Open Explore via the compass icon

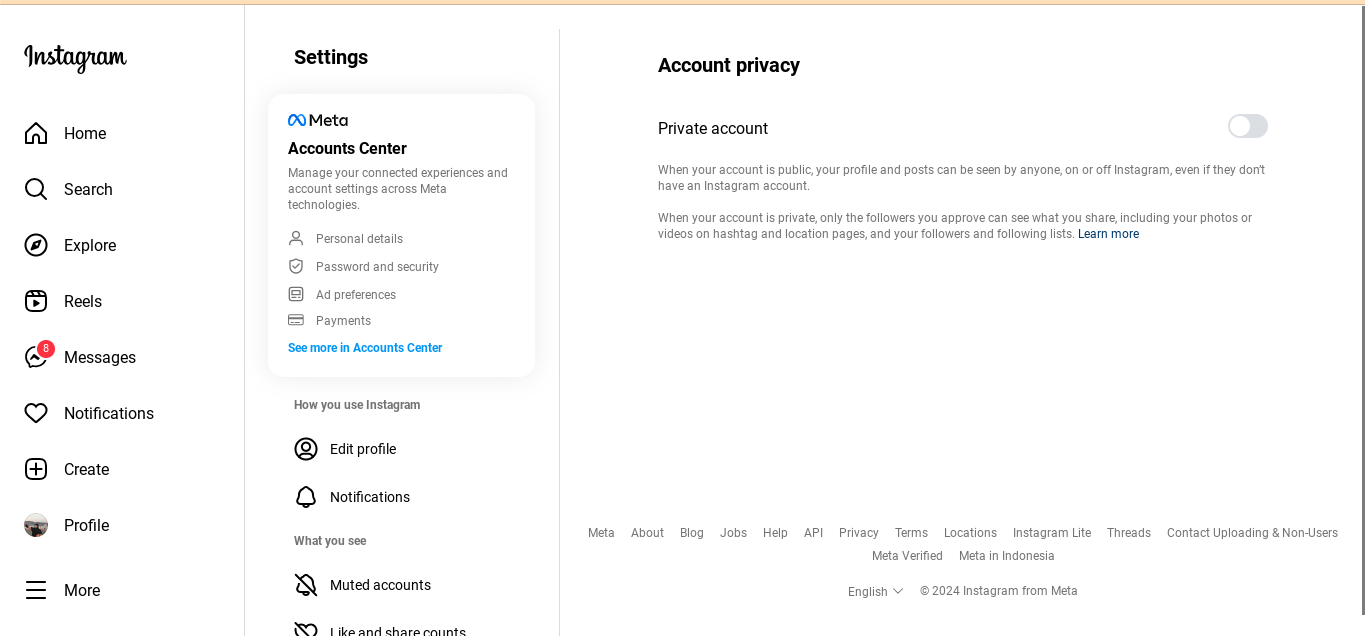tap(36, 245)
